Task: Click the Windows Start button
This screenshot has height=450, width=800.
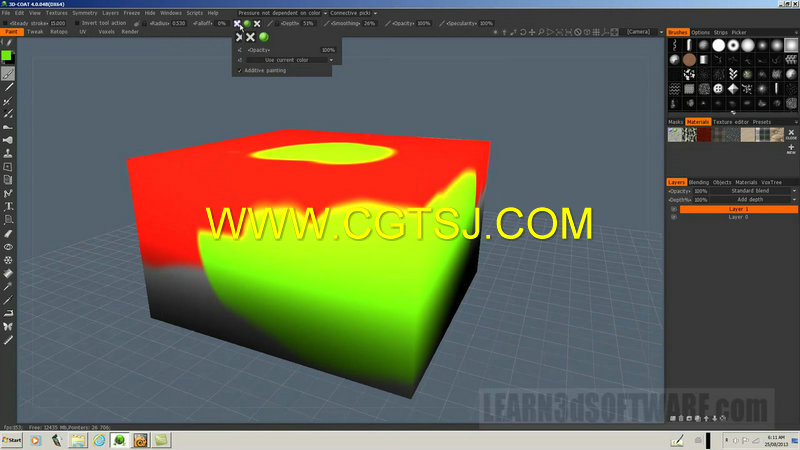Action: click(12, 440)
